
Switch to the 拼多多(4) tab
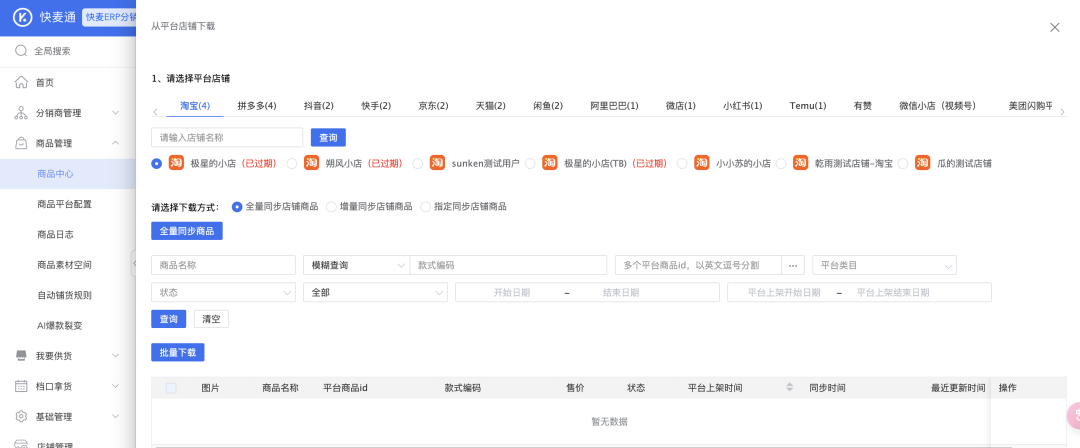257,106
